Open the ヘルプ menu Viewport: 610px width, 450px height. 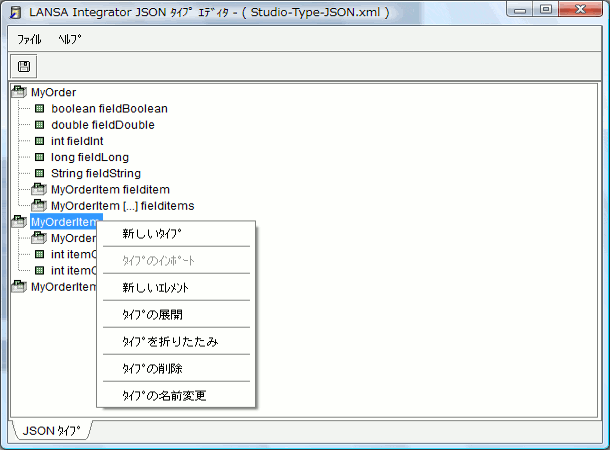coord(70,39)
